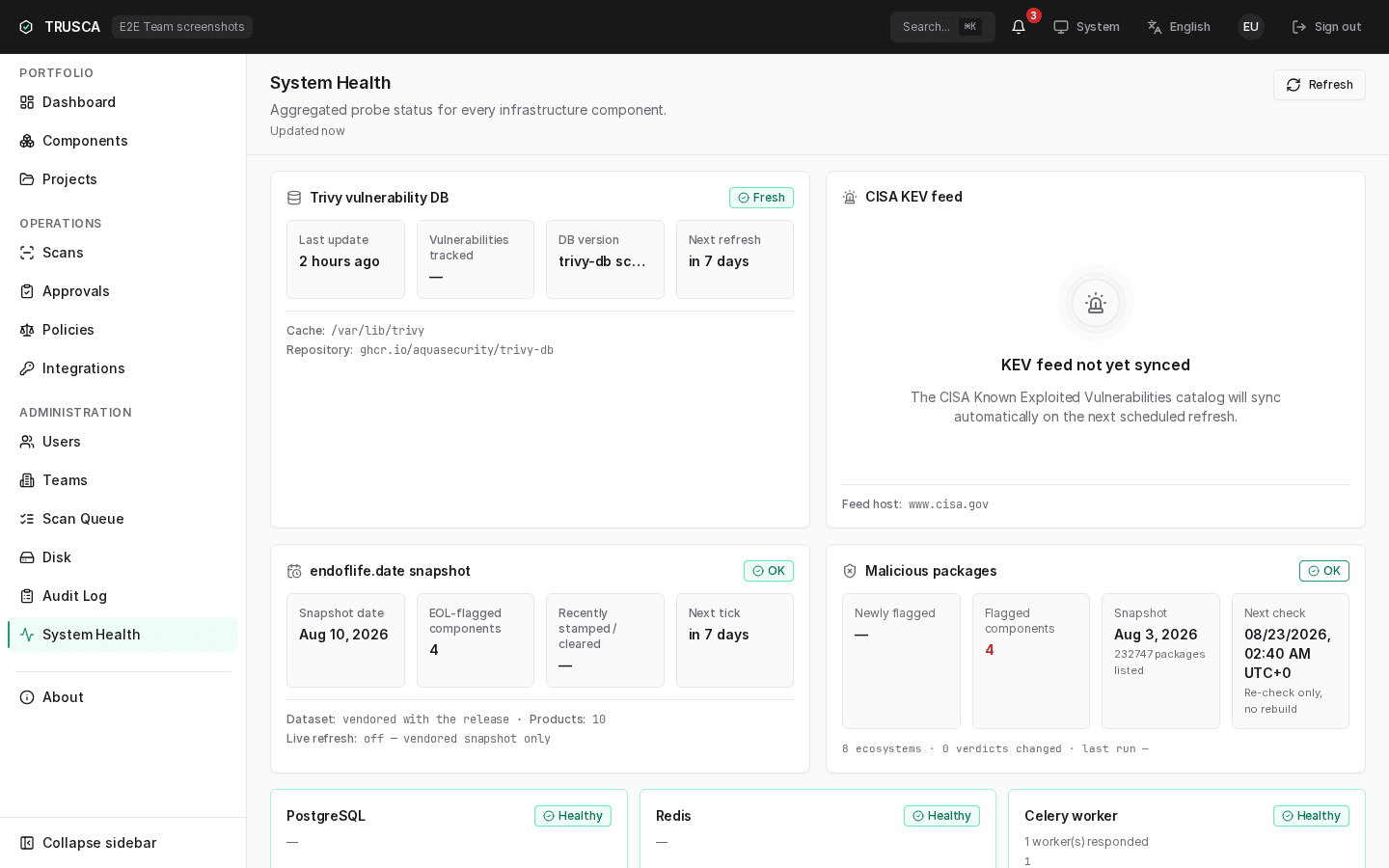This screenshot has height=868, width=1389.
Task: Open the notifications bell
Action: coord(1019,27)
